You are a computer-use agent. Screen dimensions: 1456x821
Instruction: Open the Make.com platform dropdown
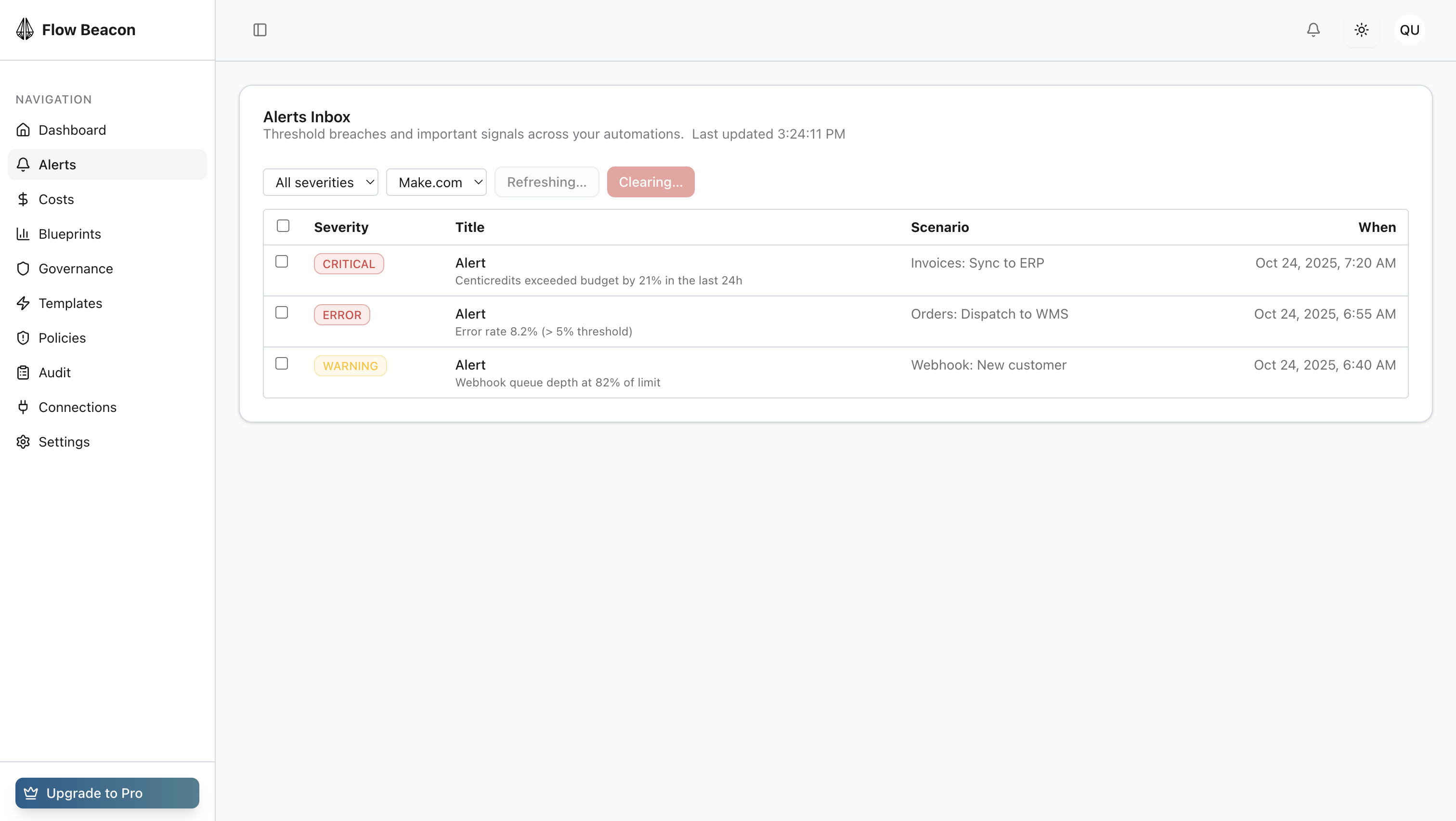coord(436,182)
